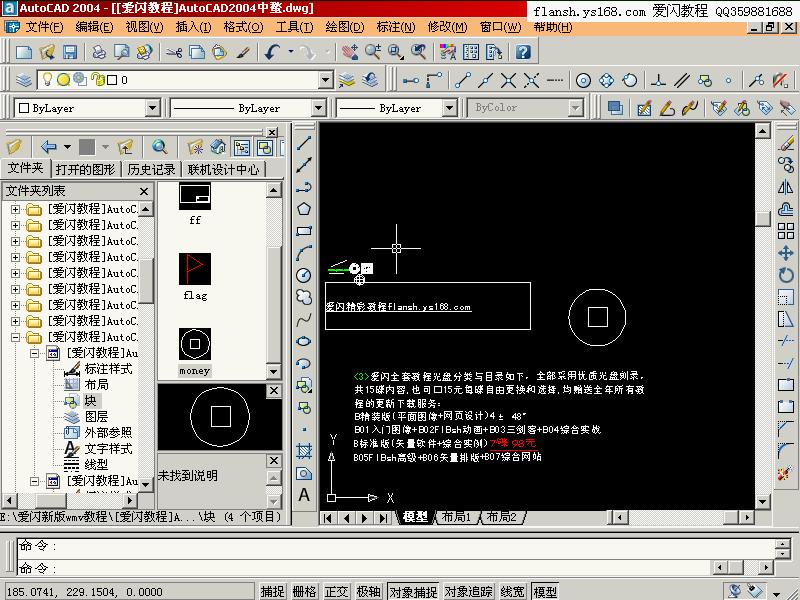Viewport: 800px width, 600px height.
Task: Open the ByLayer lineweight dropdown
Action: pos(449,108)
